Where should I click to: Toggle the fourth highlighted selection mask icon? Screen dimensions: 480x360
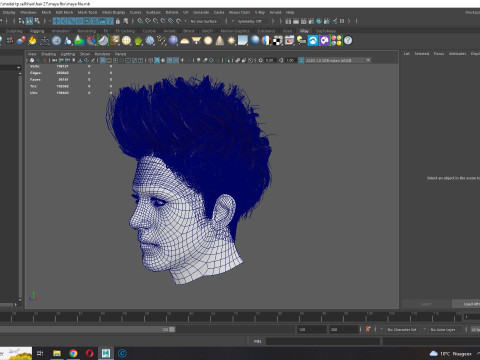(79, 21)
